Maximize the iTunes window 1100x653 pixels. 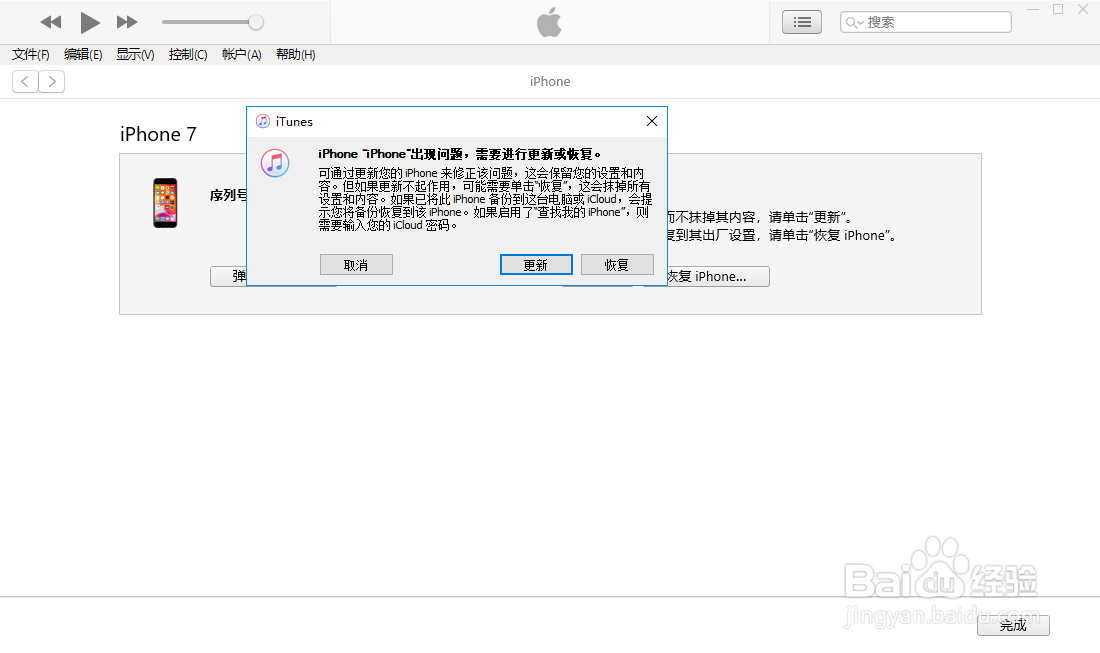coord(1058,9)
